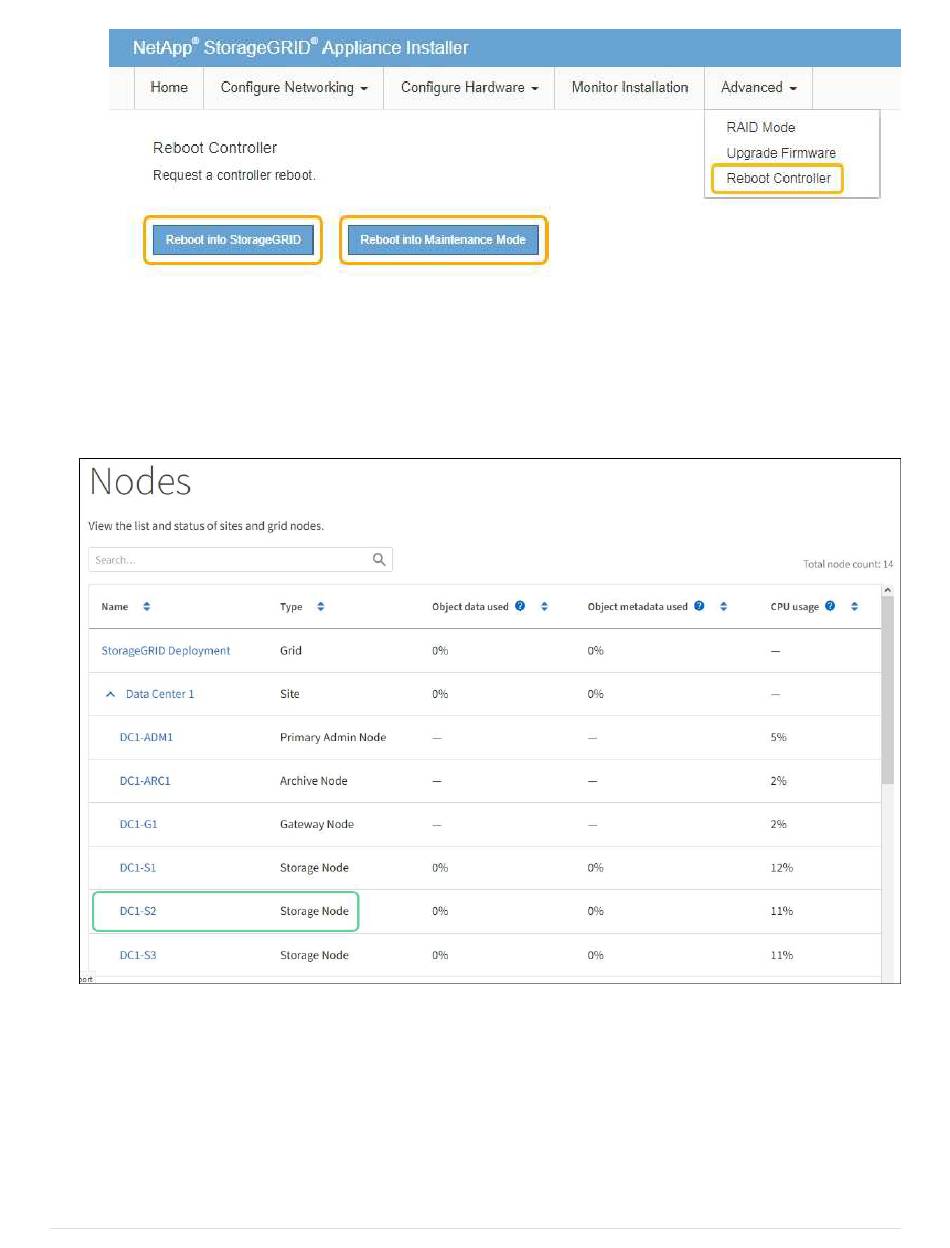Sort by Type column arrows
The image size is (950, 1248).
point(320,607)
